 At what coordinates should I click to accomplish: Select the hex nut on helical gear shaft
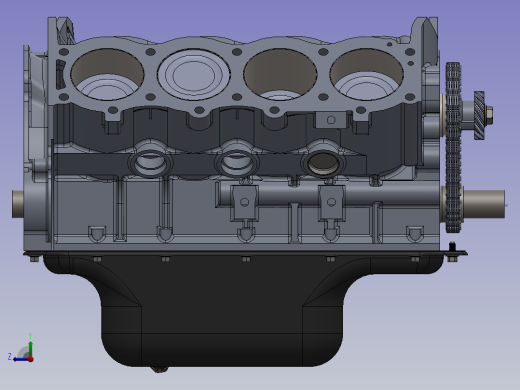pos(489,115)
